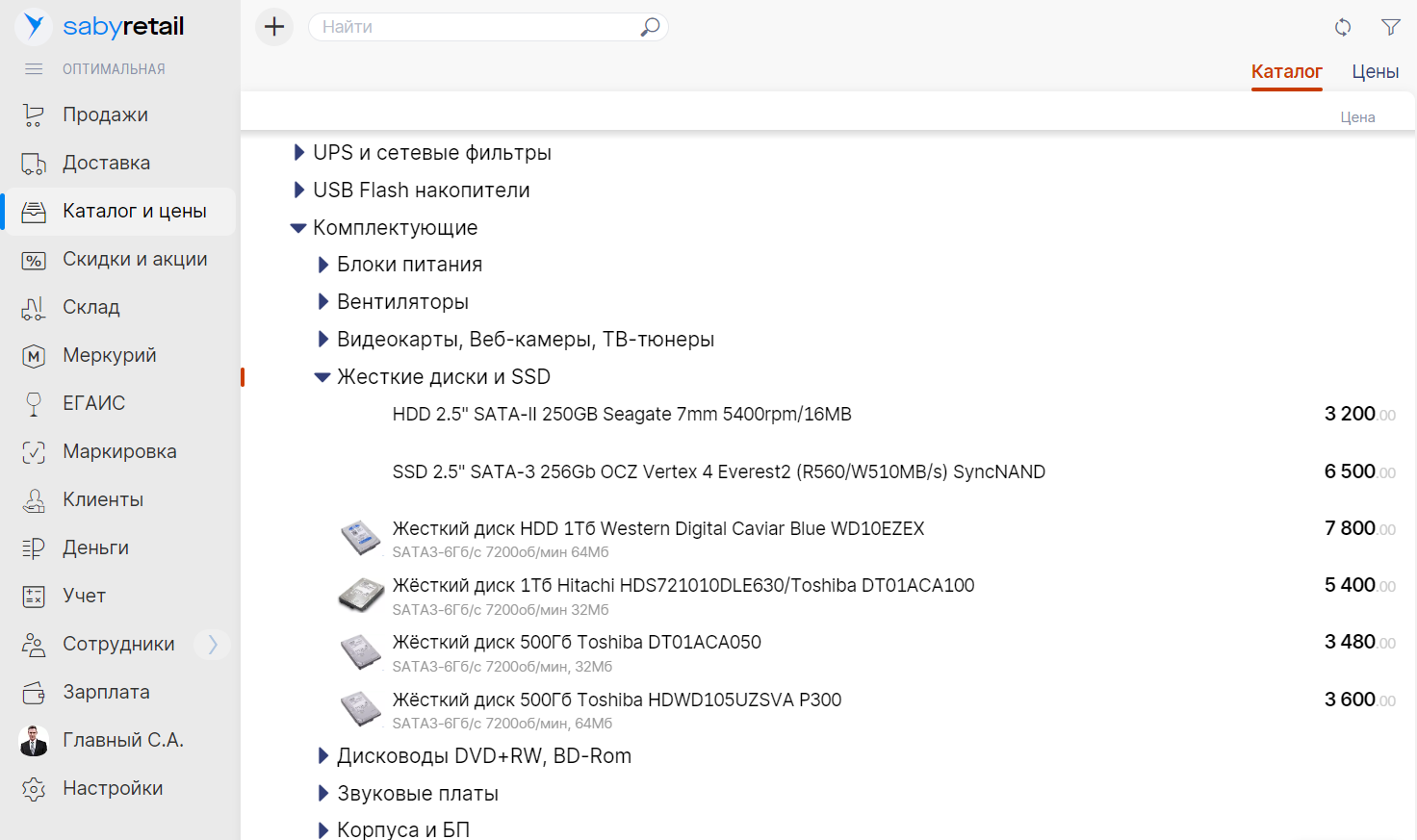Open Жёсткий диск 500Гб Toshiba HDWD105UZSVA P300

617,700
